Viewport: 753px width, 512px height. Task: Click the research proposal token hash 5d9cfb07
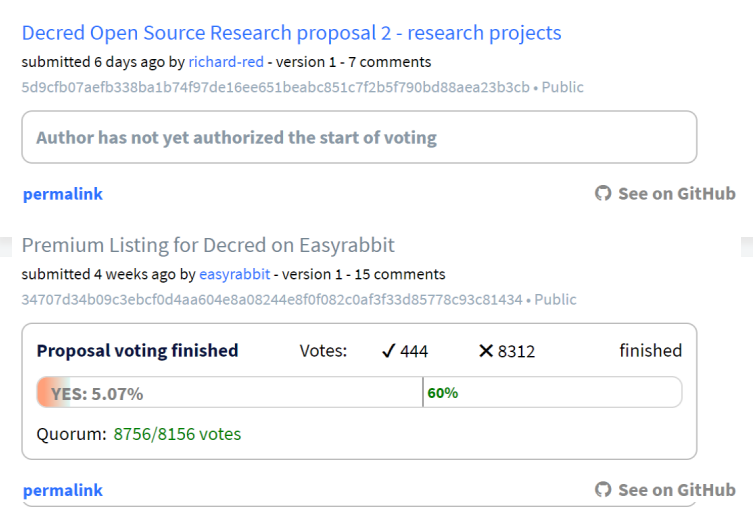coord(275,87)
